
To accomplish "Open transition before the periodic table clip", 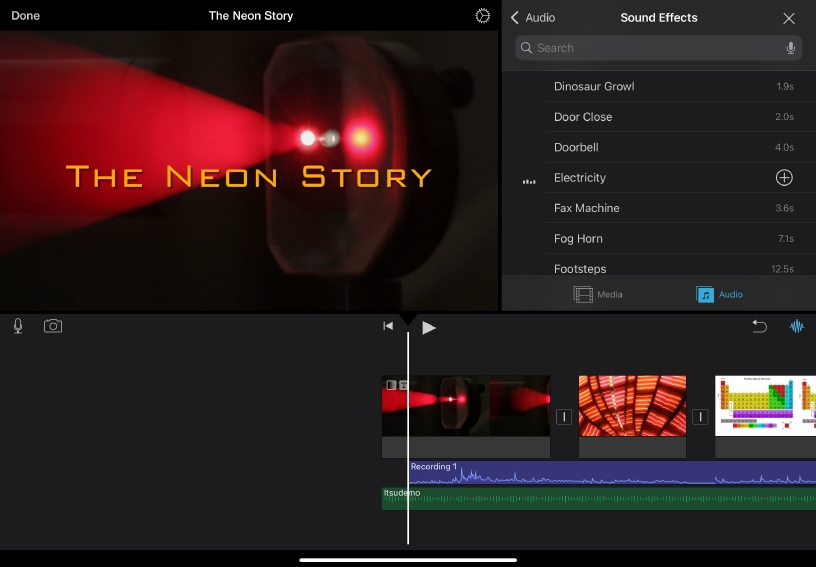I will 700,417.
